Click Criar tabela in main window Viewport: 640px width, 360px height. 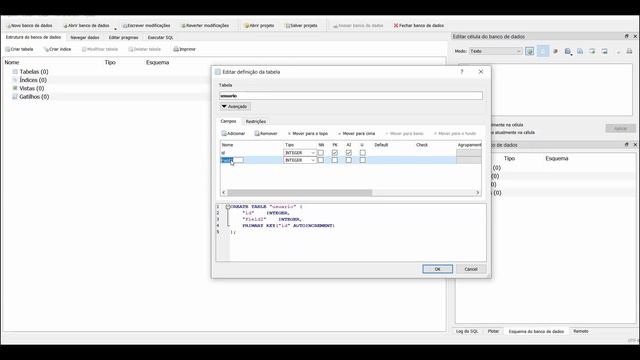tap(19, 49)
